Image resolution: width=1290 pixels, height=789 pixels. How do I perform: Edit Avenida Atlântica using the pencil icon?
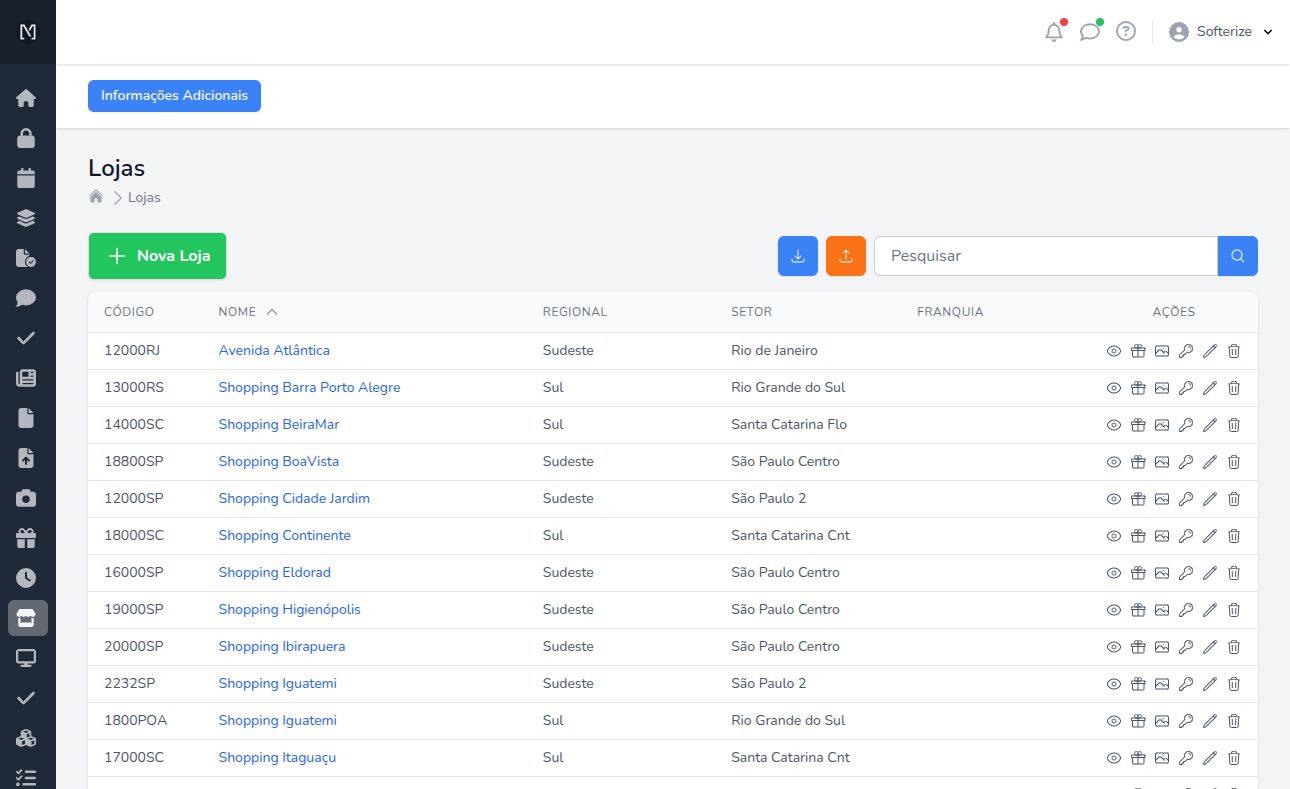coord(1209,351)
